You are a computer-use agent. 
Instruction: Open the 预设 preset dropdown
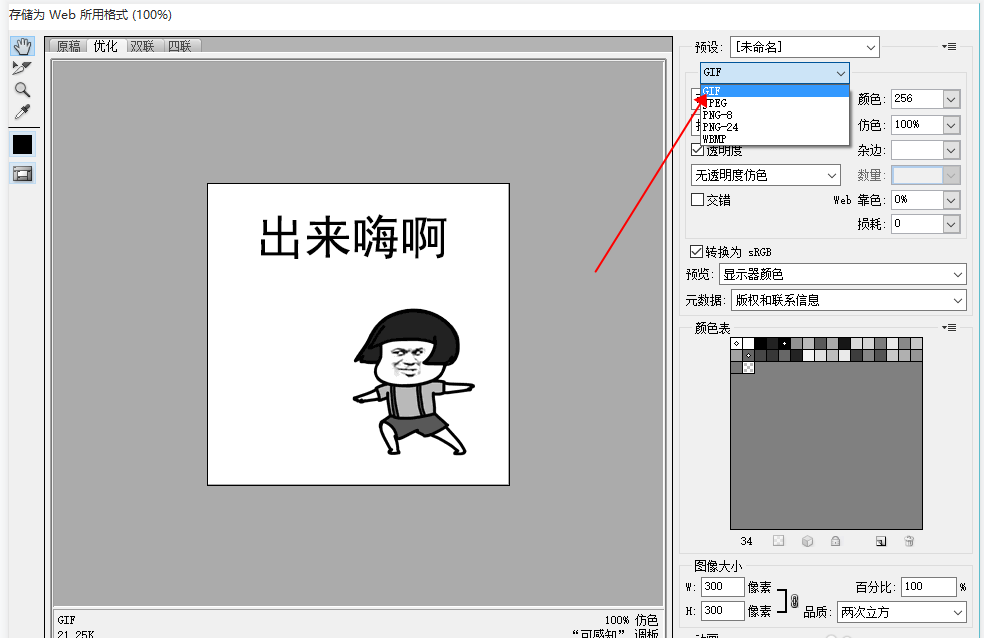point(805,47)
